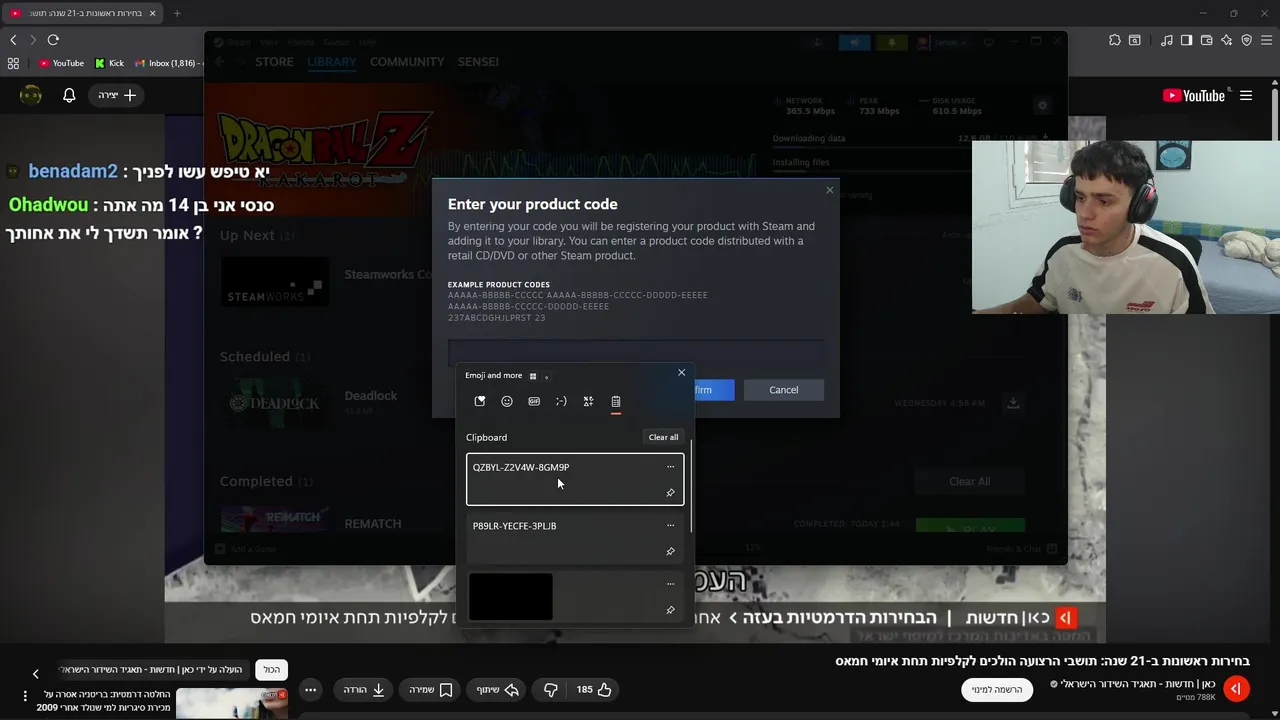Toggle the browser sidebar panel icon
Viewport: 1280px width, 720px height.
pyautogui.click(x=1186, y=40)
